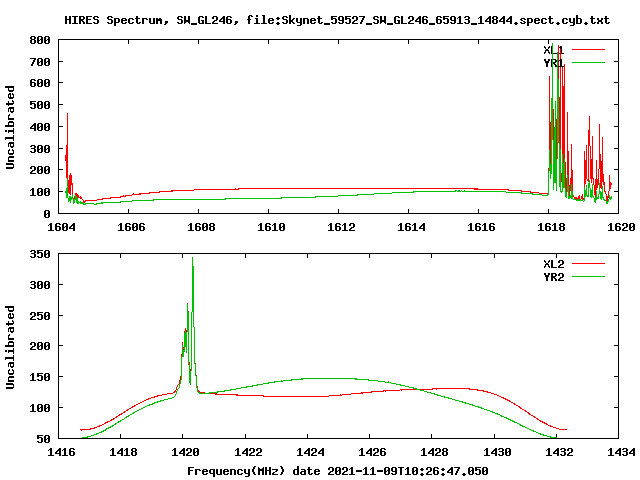Click the 1612 frequency tick label
This screenshot has width=640, height=480.
(x=341, y=227)
